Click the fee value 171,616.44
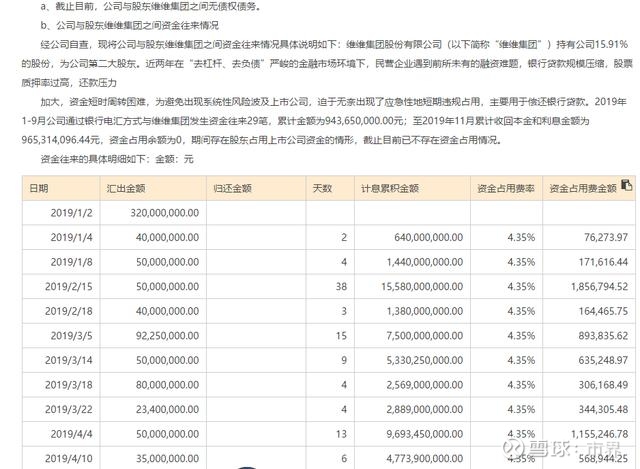The width and height of the screenshot is (640, 469). click(603, 262)
